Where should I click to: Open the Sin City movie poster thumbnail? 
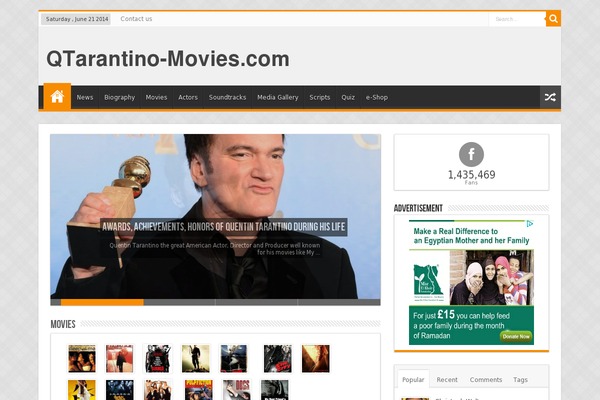(277, 359)
